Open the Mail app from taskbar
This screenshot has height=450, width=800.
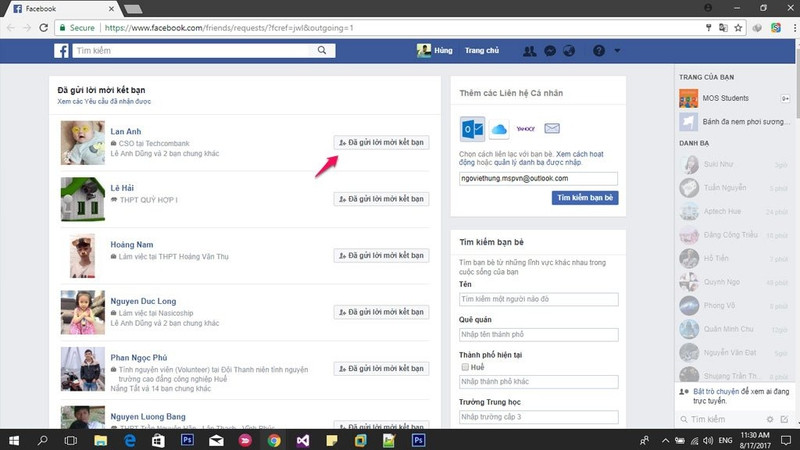coord(216,440)
